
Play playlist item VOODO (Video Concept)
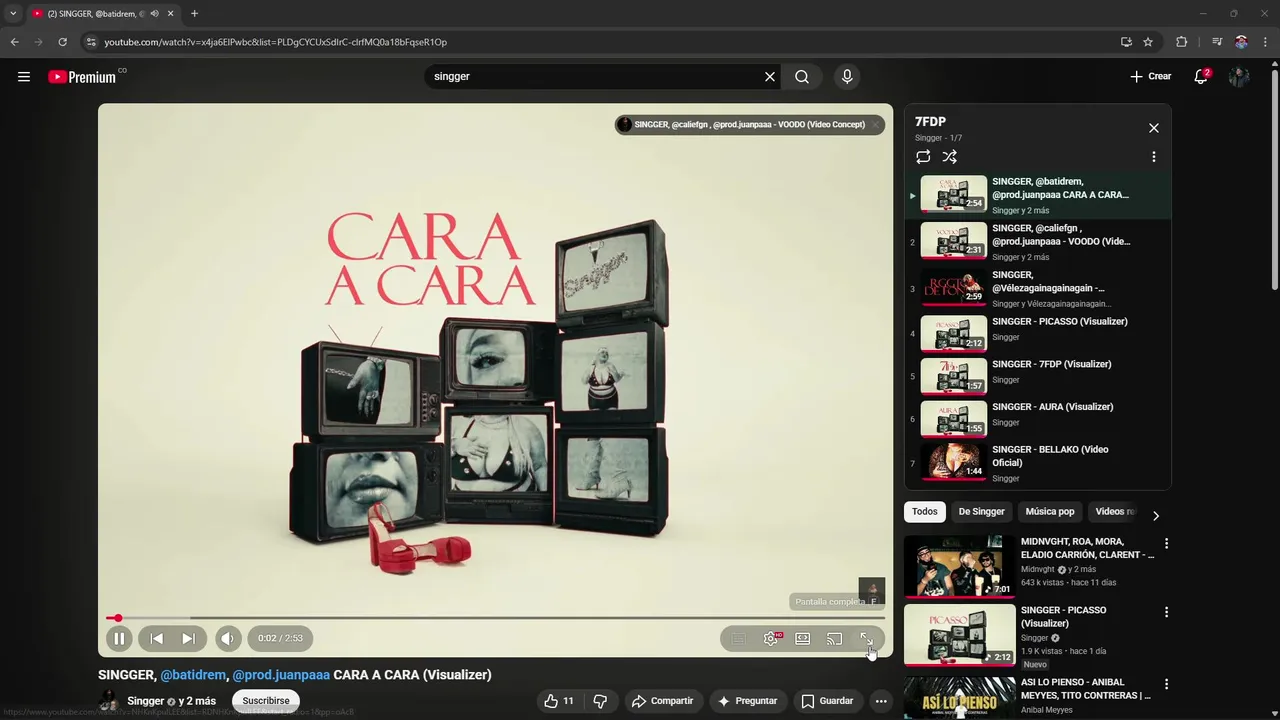[x=1038, y=241]
